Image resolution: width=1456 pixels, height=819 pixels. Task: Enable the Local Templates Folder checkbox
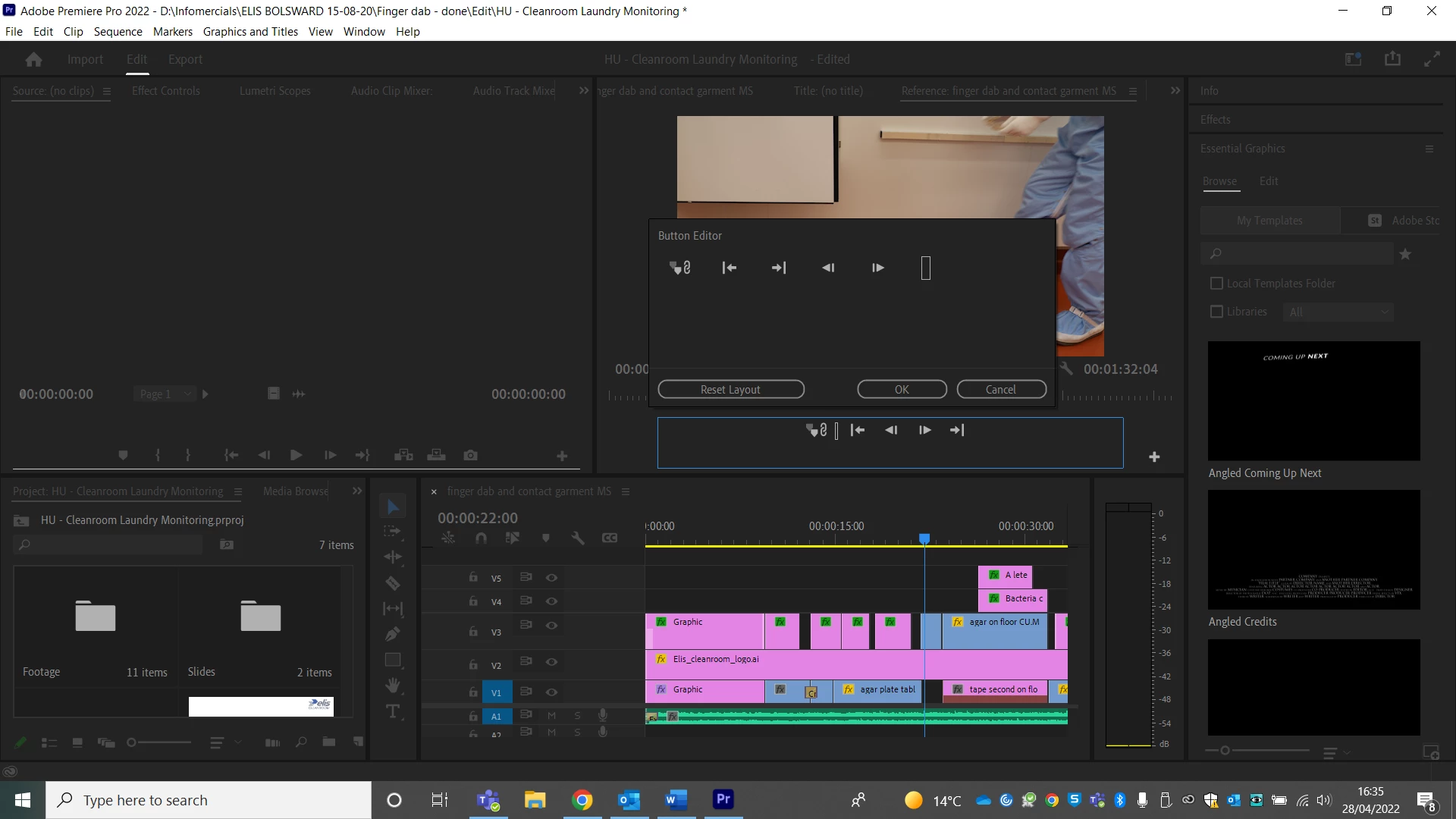(1217, 283)
